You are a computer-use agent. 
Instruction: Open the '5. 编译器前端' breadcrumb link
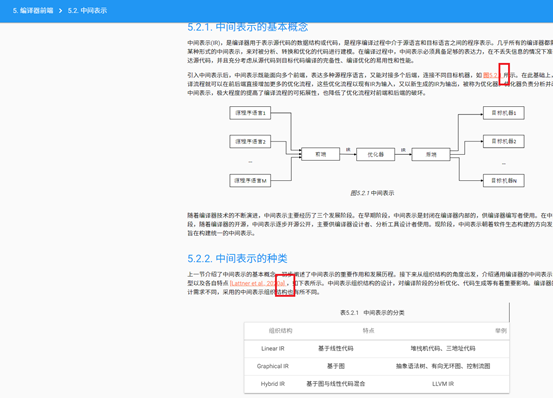33,11
